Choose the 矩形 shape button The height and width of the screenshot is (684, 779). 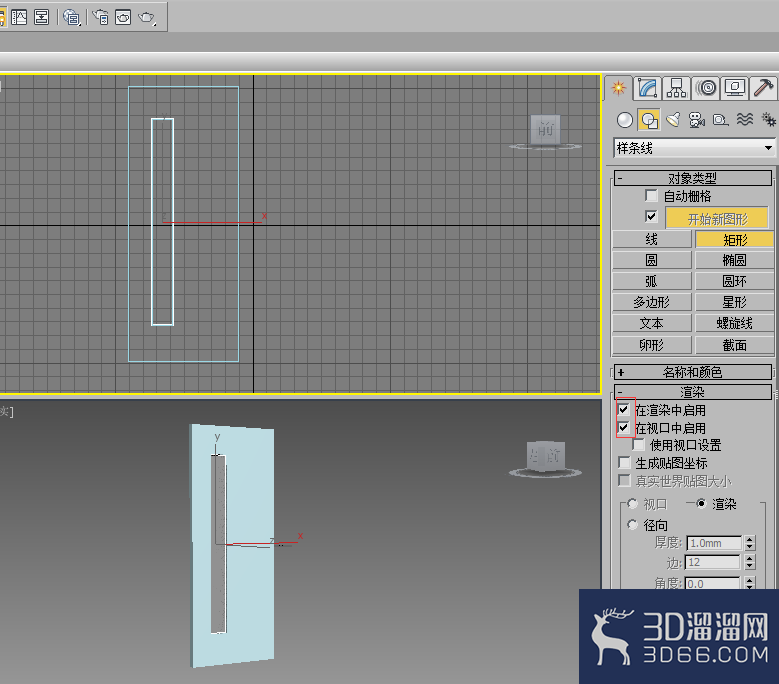click(x=735, y=240)
